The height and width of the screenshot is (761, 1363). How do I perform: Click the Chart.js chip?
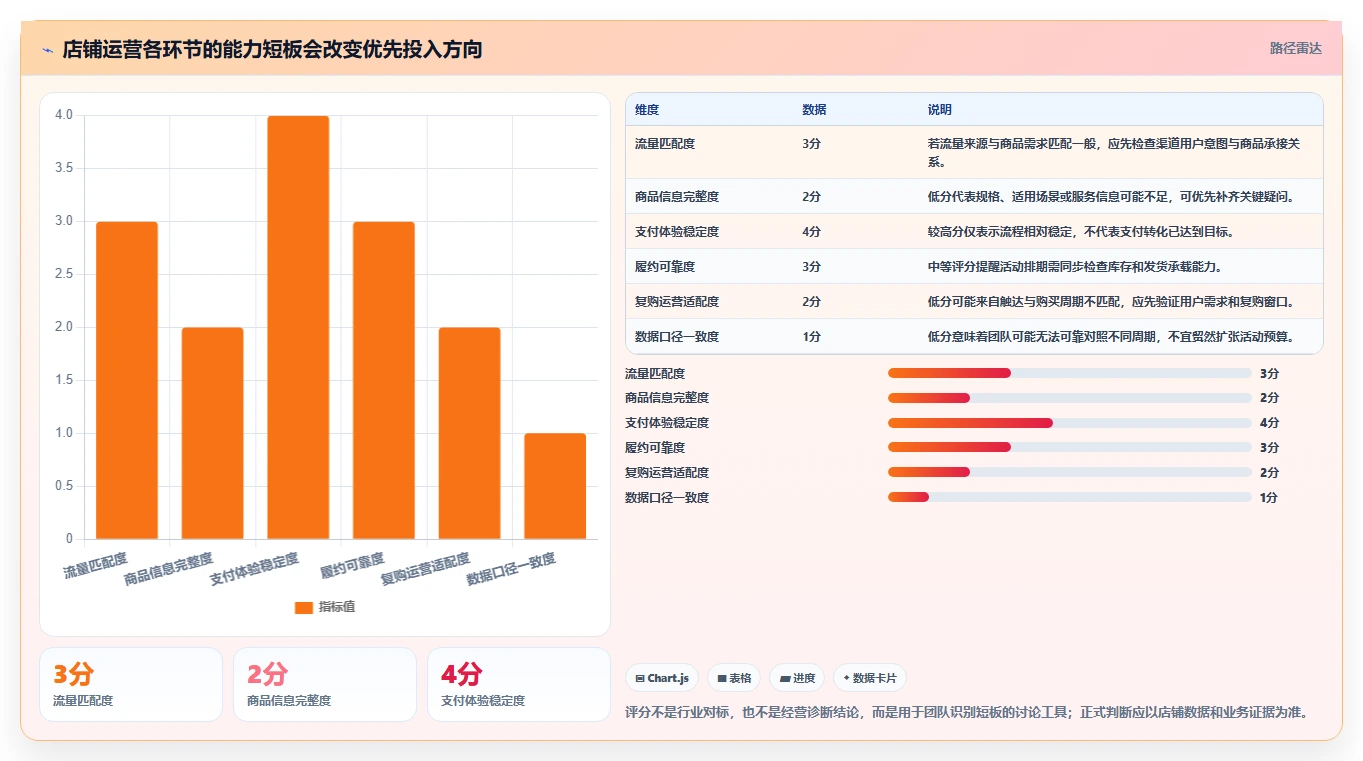tap(662, 678)
